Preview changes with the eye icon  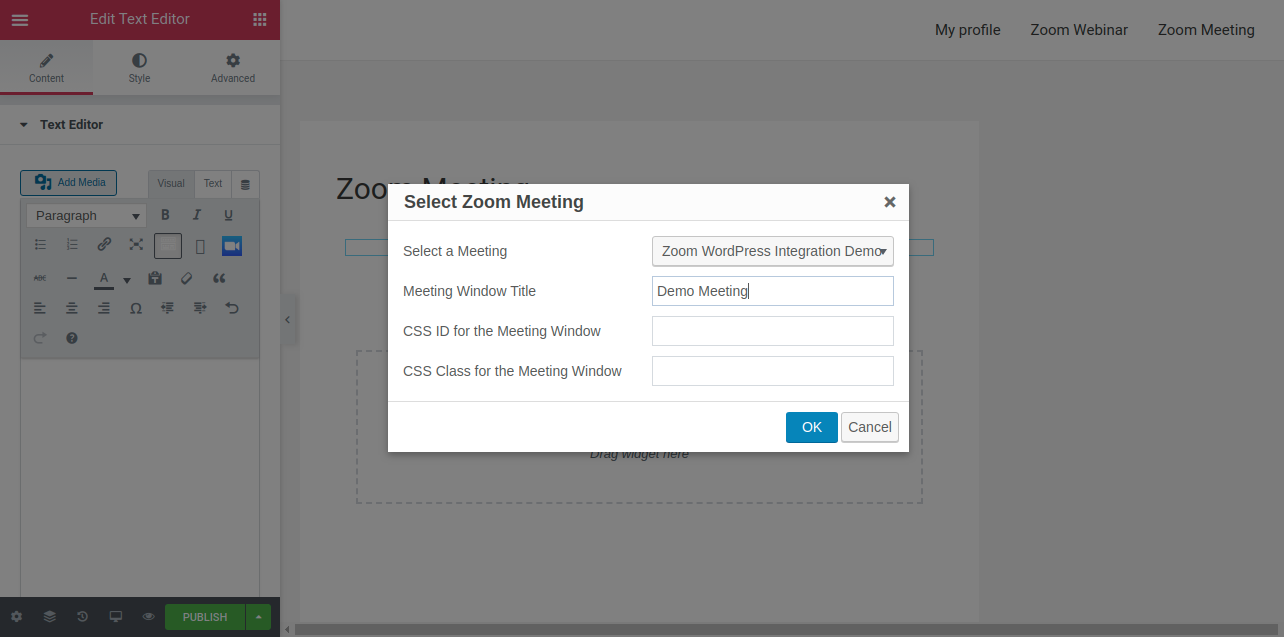(148, 617)
